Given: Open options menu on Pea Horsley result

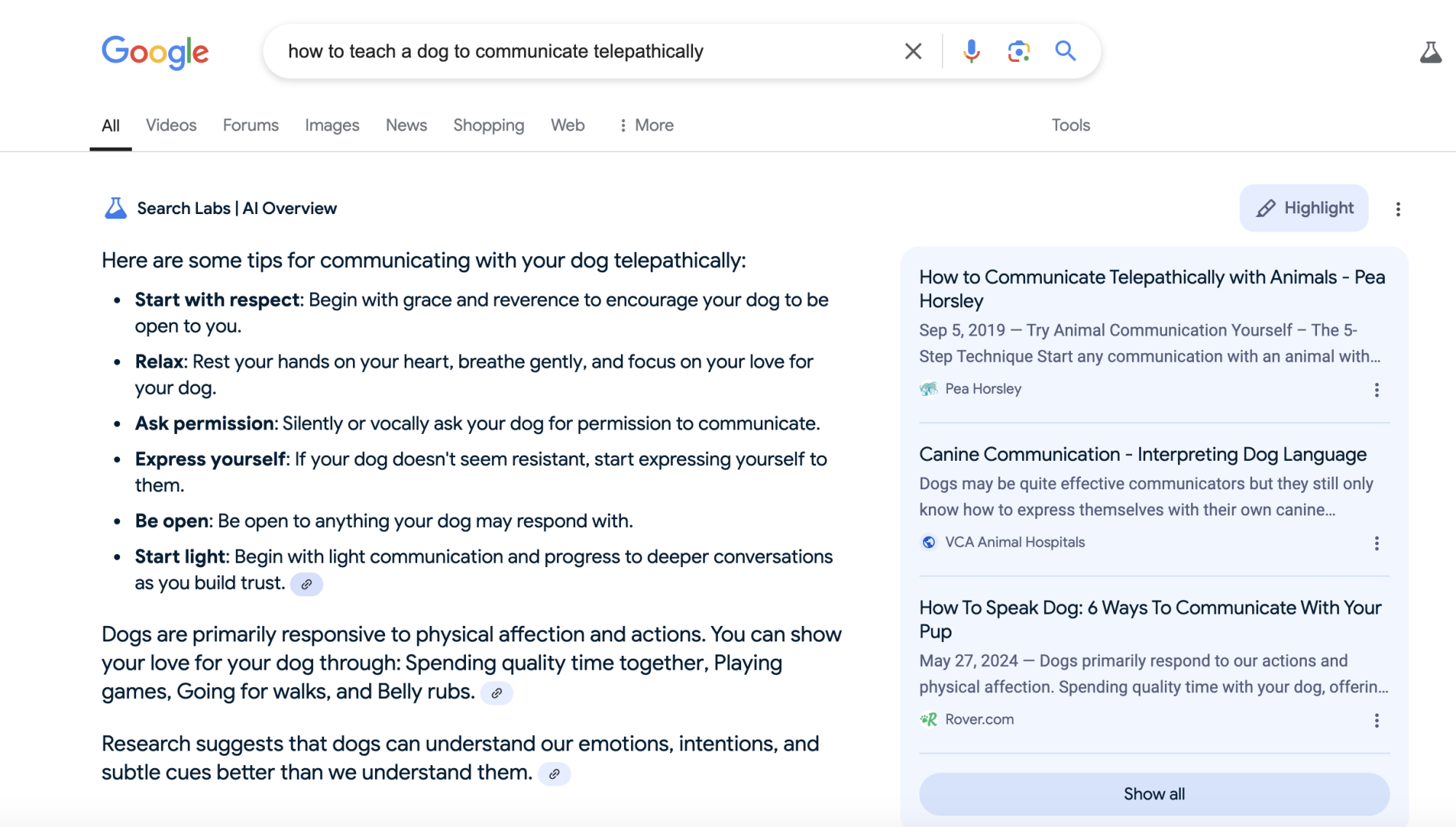Looking at the screenshot, I should 1376,390.
